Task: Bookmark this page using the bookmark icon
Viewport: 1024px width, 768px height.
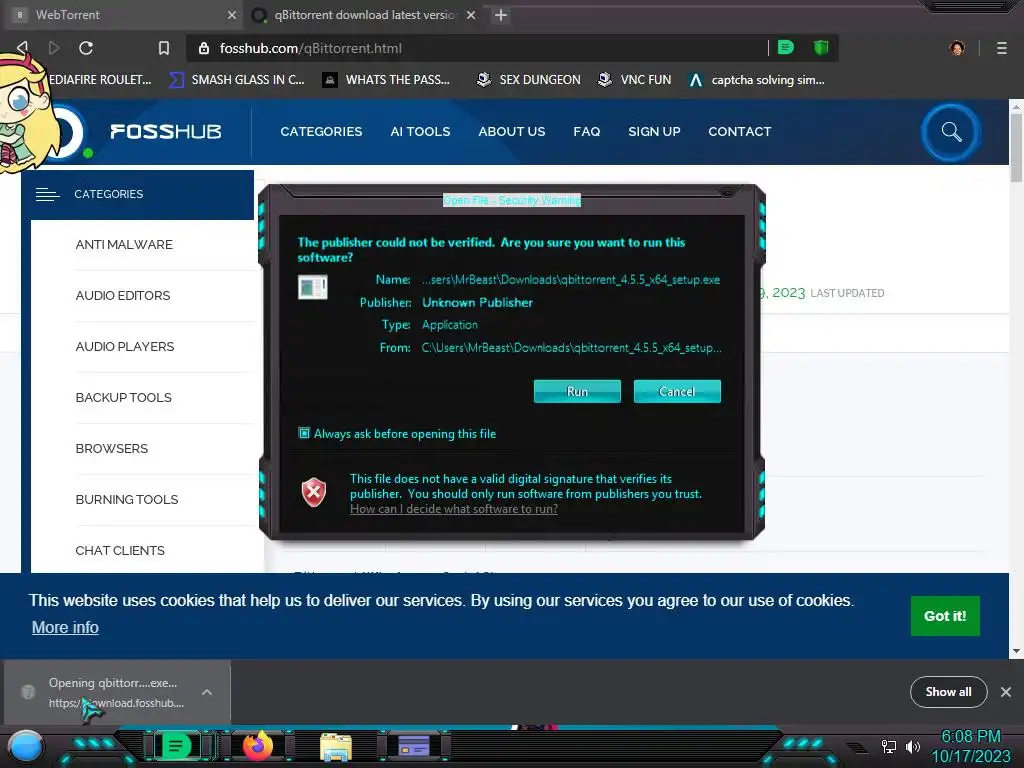Action: 164,48
